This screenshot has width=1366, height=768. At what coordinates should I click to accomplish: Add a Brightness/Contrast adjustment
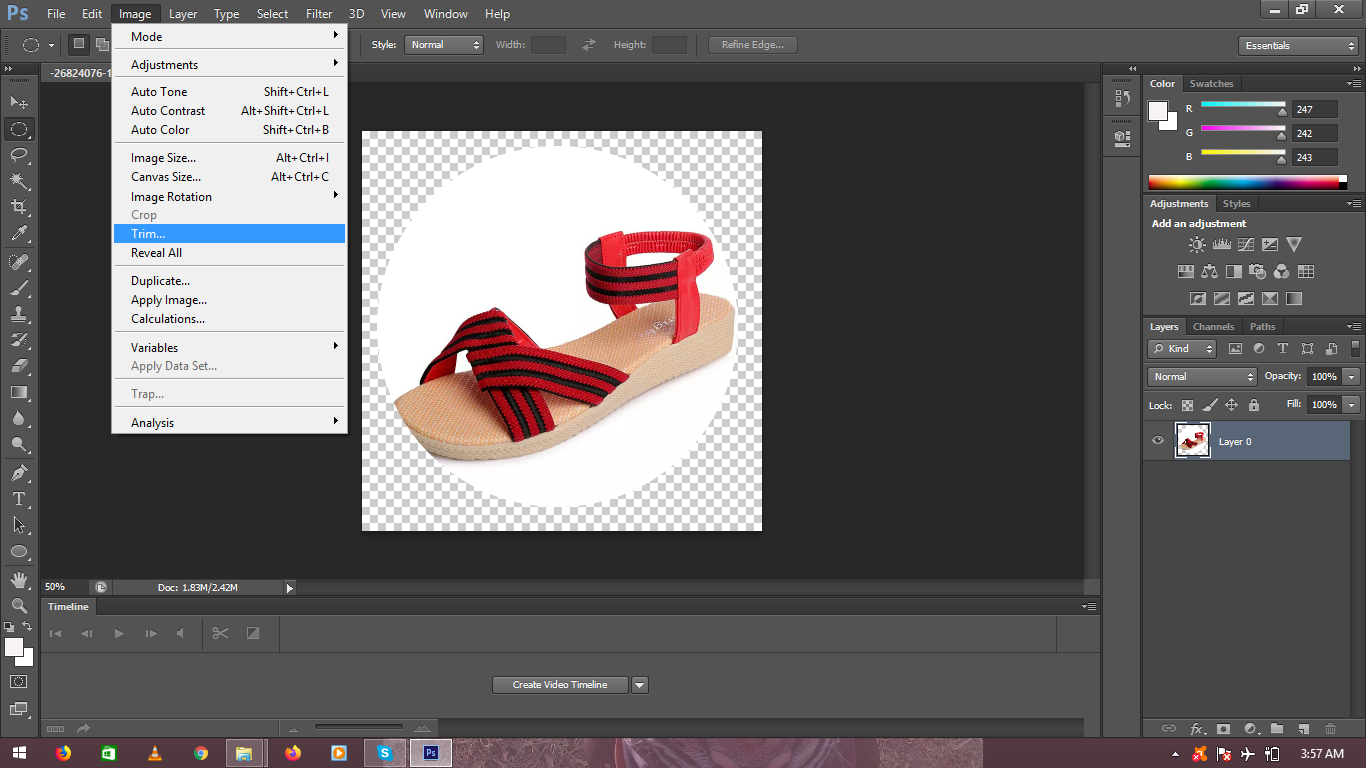pos(1197,244)
